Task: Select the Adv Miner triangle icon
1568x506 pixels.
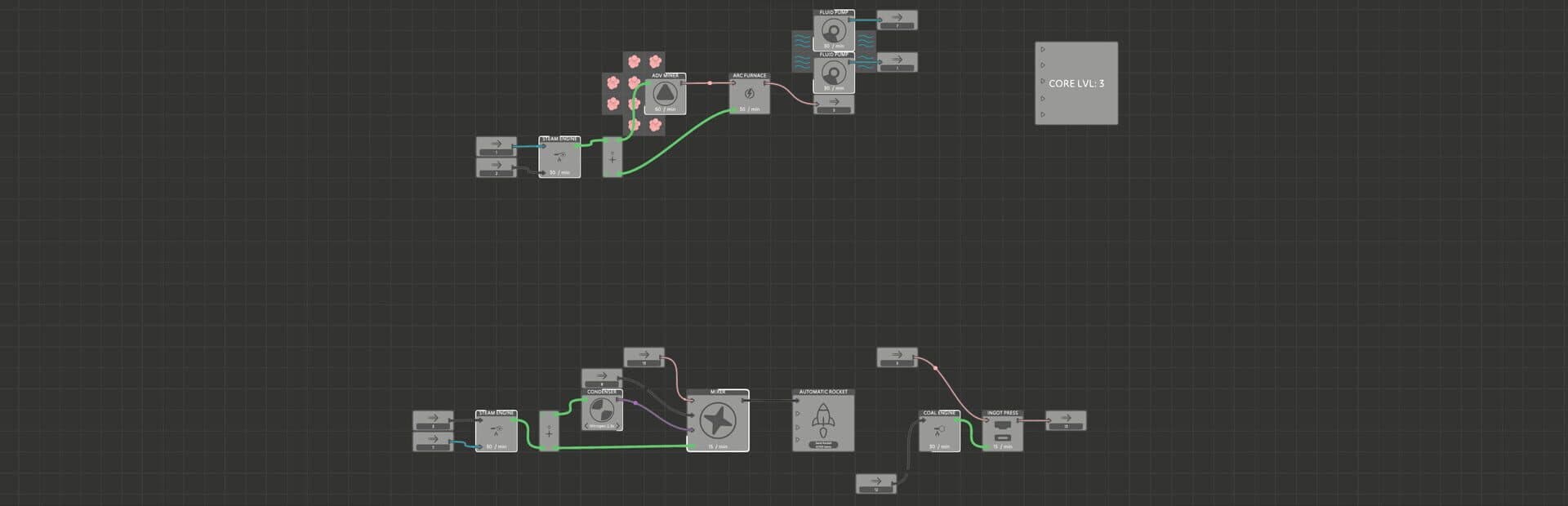Action: pyautogui.click(x=665, y=92)
